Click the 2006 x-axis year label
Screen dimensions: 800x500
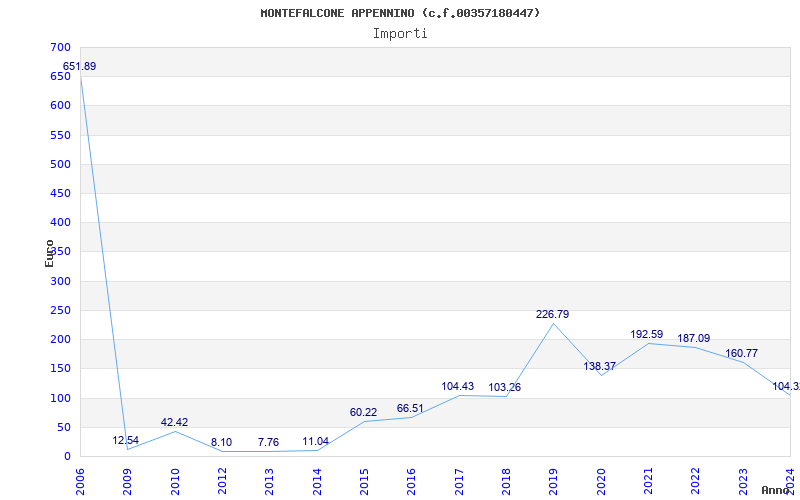point(80,480)
